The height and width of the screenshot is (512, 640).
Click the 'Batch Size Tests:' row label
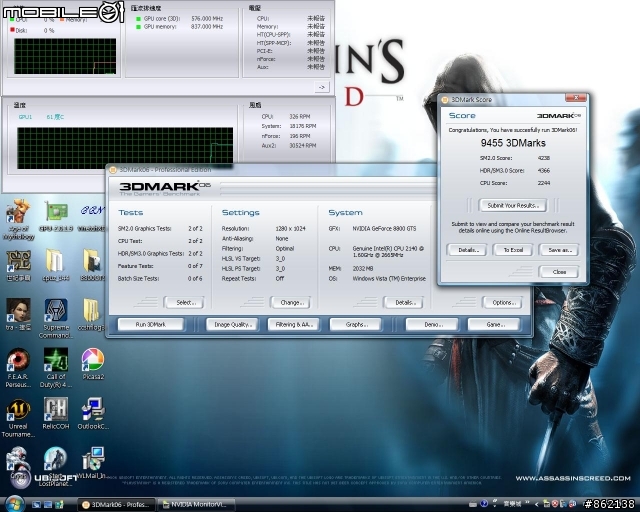[x=138, y=278]
